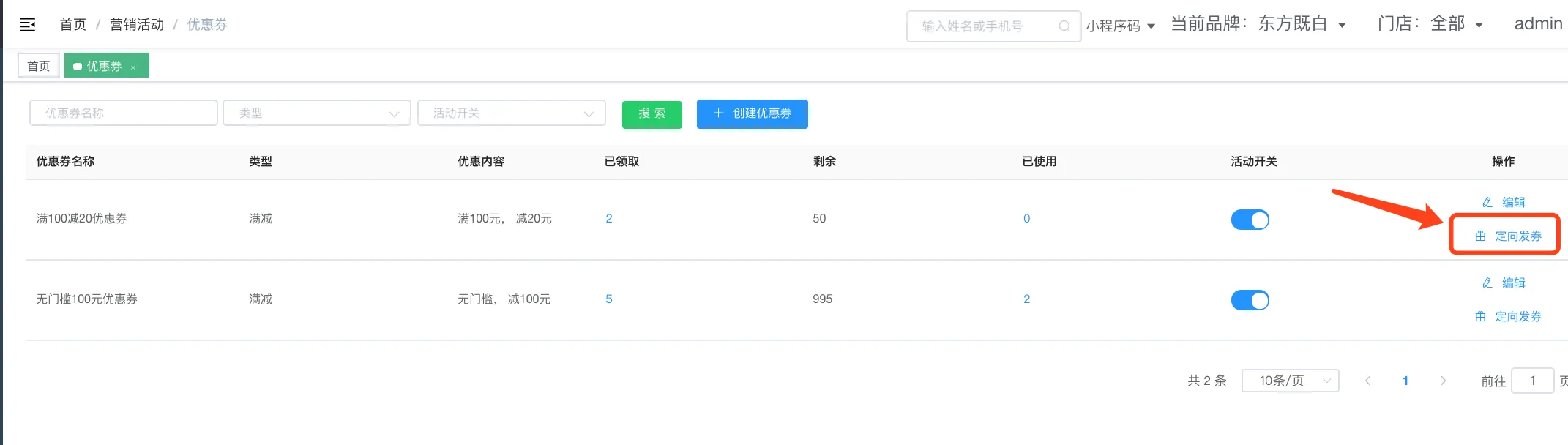Click 营销活动 in the breadcrumb
Viewport: 1568px width, 445px height.
pos(137,25)
